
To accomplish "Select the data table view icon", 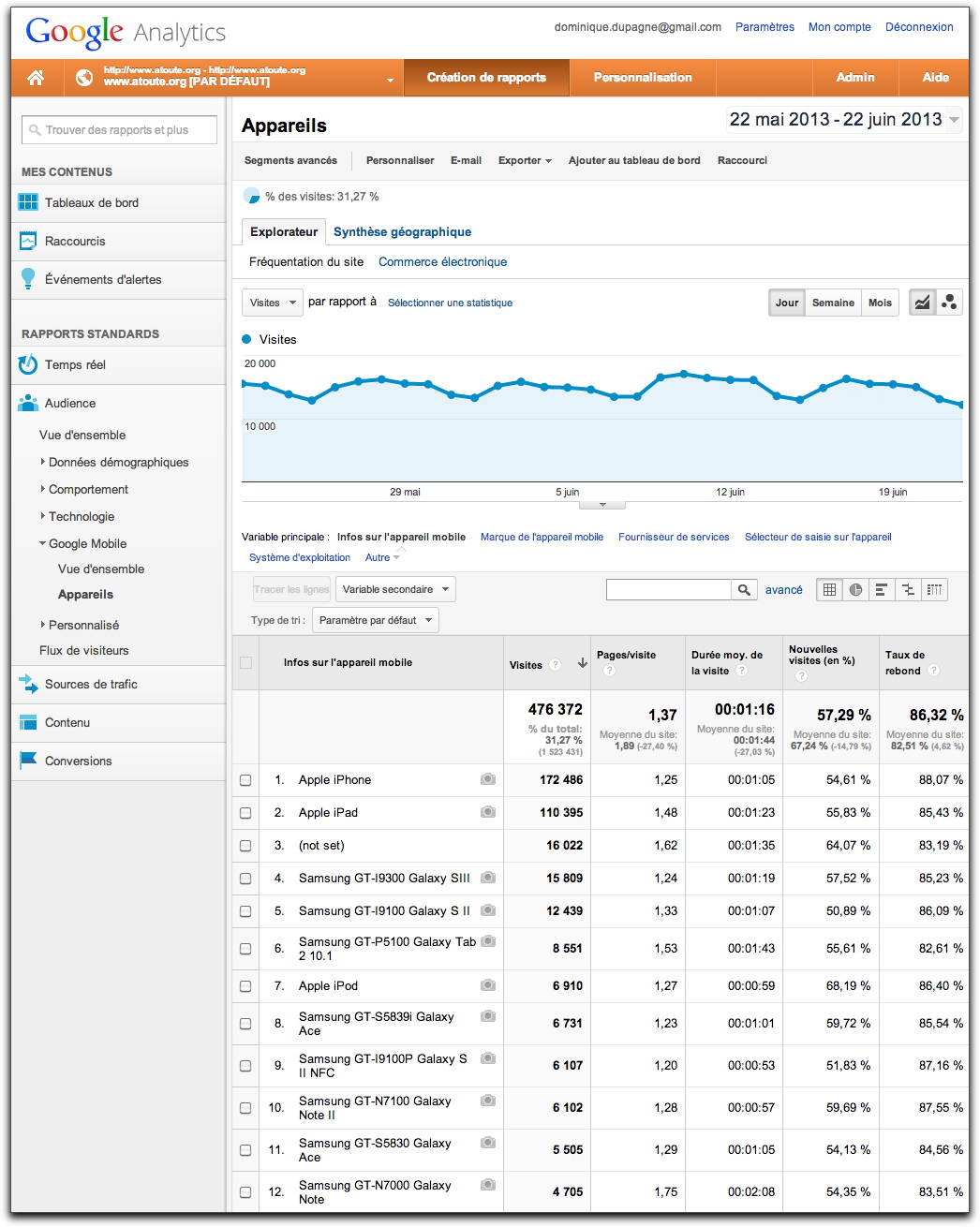I will click(x=829, y=589).
